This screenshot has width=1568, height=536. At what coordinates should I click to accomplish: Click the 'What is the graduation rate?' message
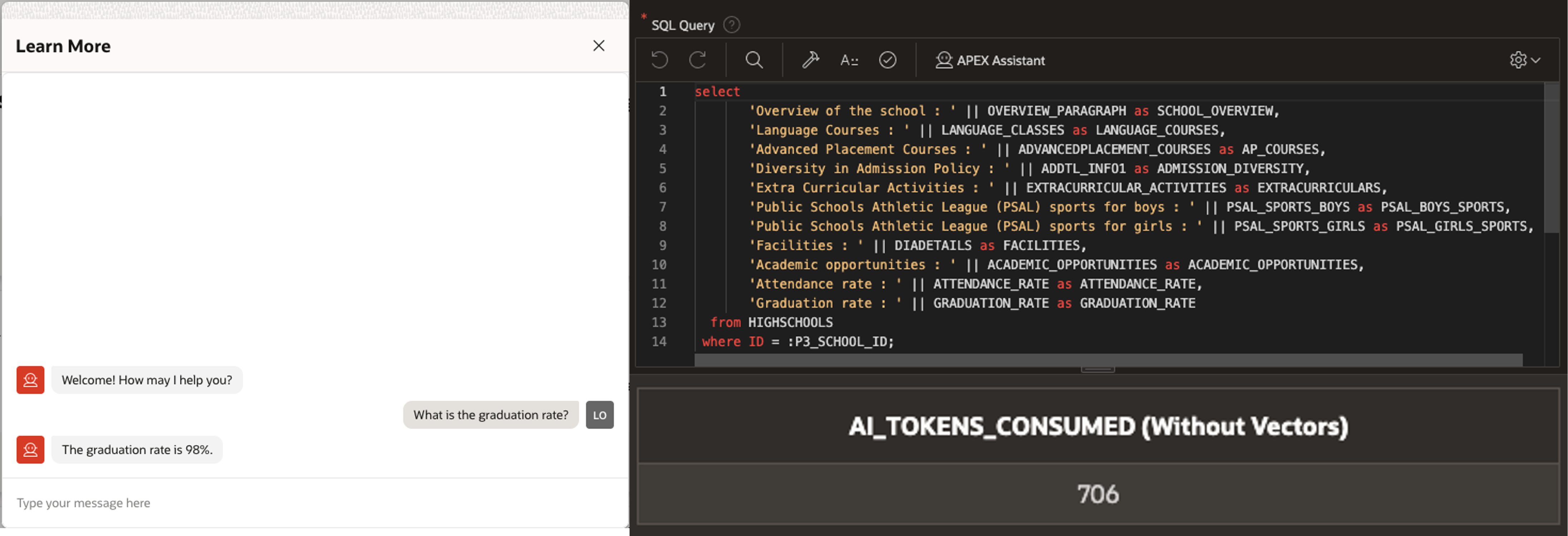pos(490,415)
